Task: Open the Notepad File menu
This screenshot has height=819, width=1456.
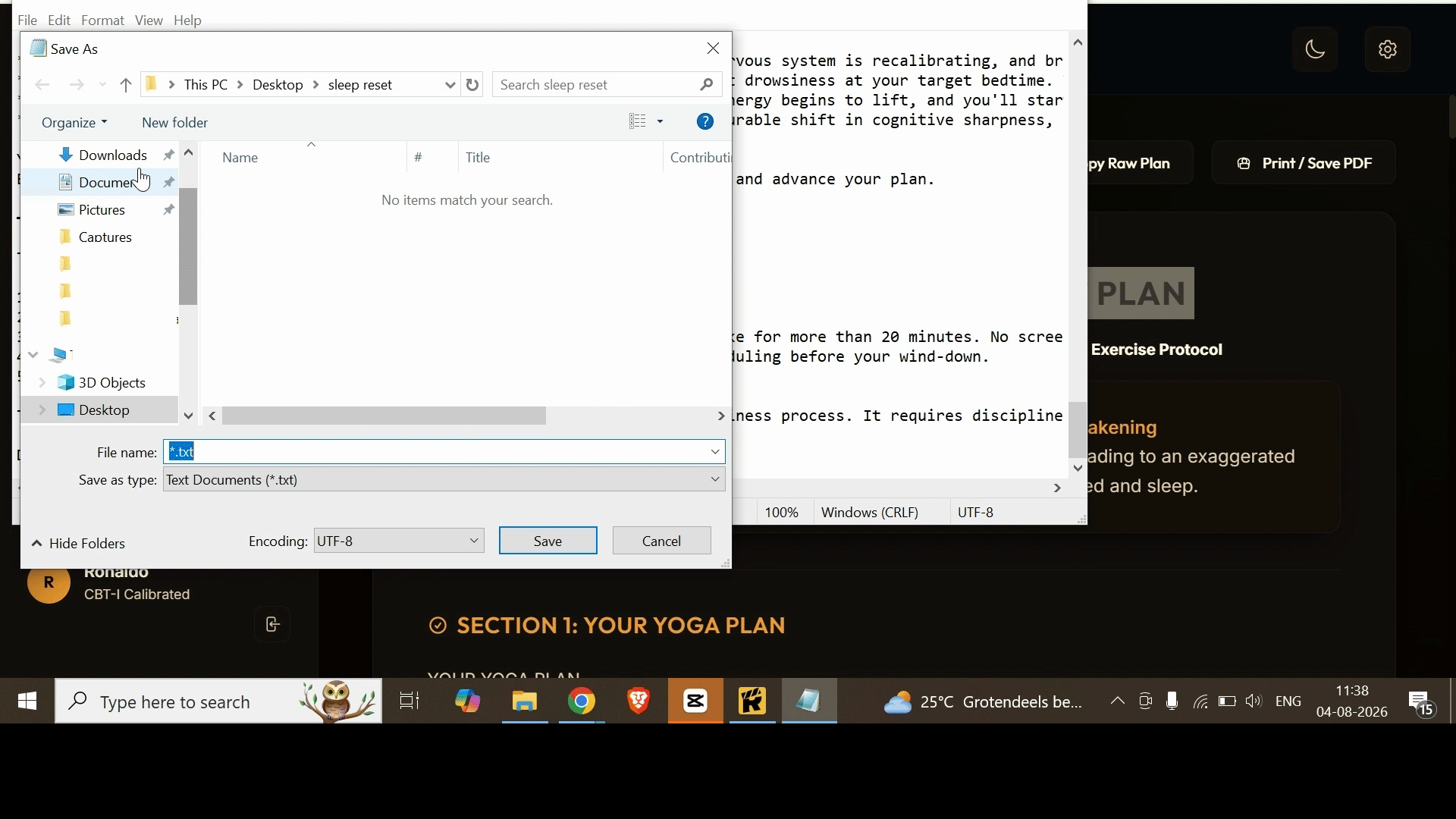Action: click(27, 20)
